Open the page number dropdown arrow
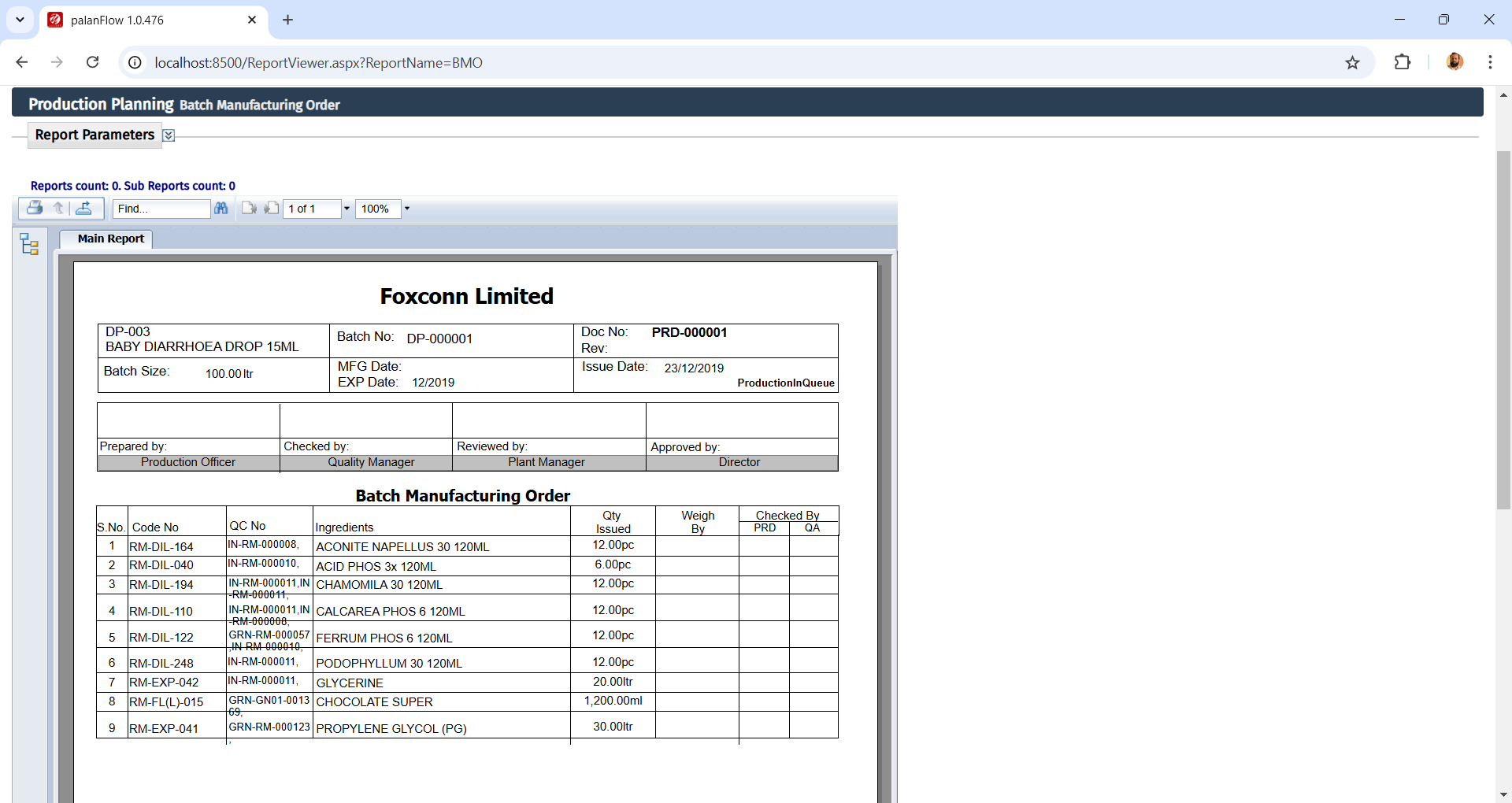The height and width of the screenshot is (803, 1512). tap(346, 209)
